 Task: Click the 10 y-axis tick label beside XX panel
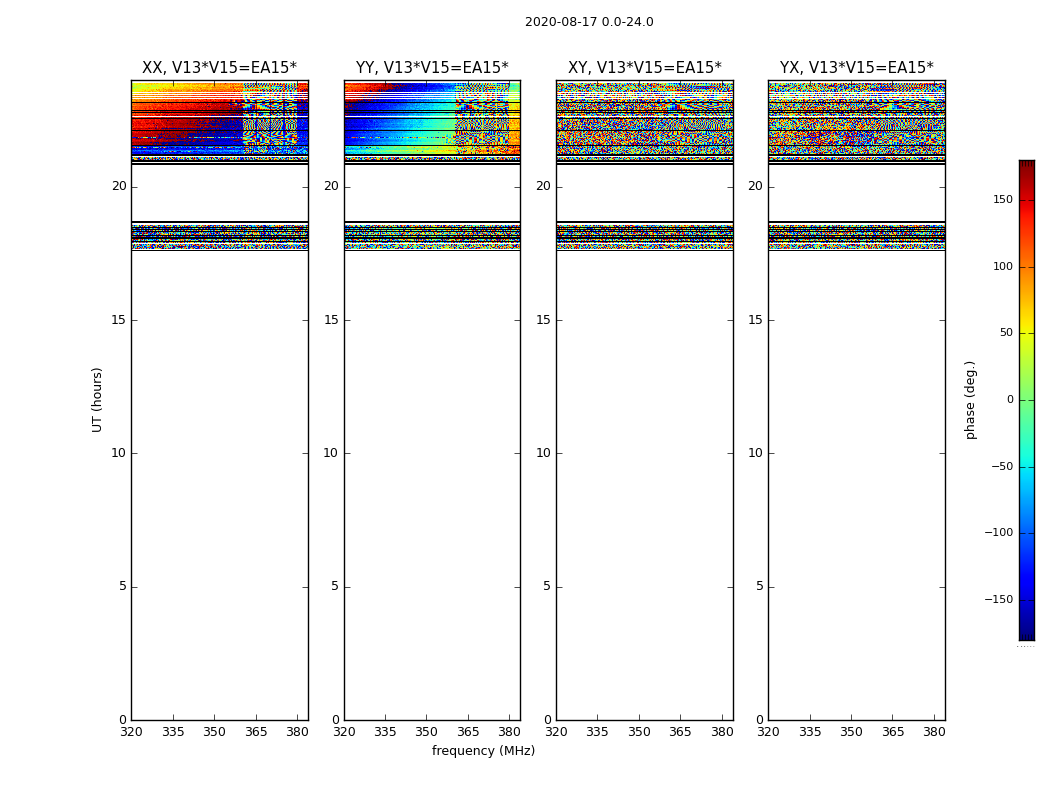(118, 453)
